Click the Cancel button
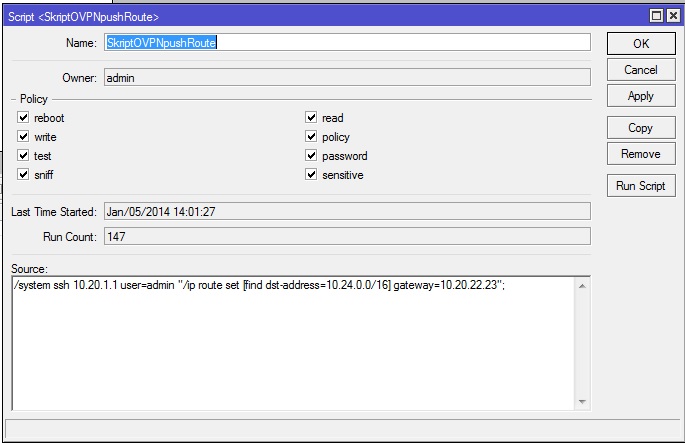685x443 pixels. point(641,70)
